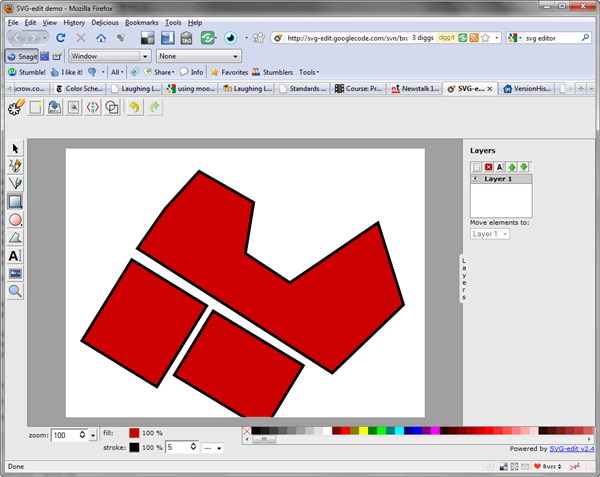Select the arrow Select tool
This screenshot has height=477, width=600.
point(15,148)
